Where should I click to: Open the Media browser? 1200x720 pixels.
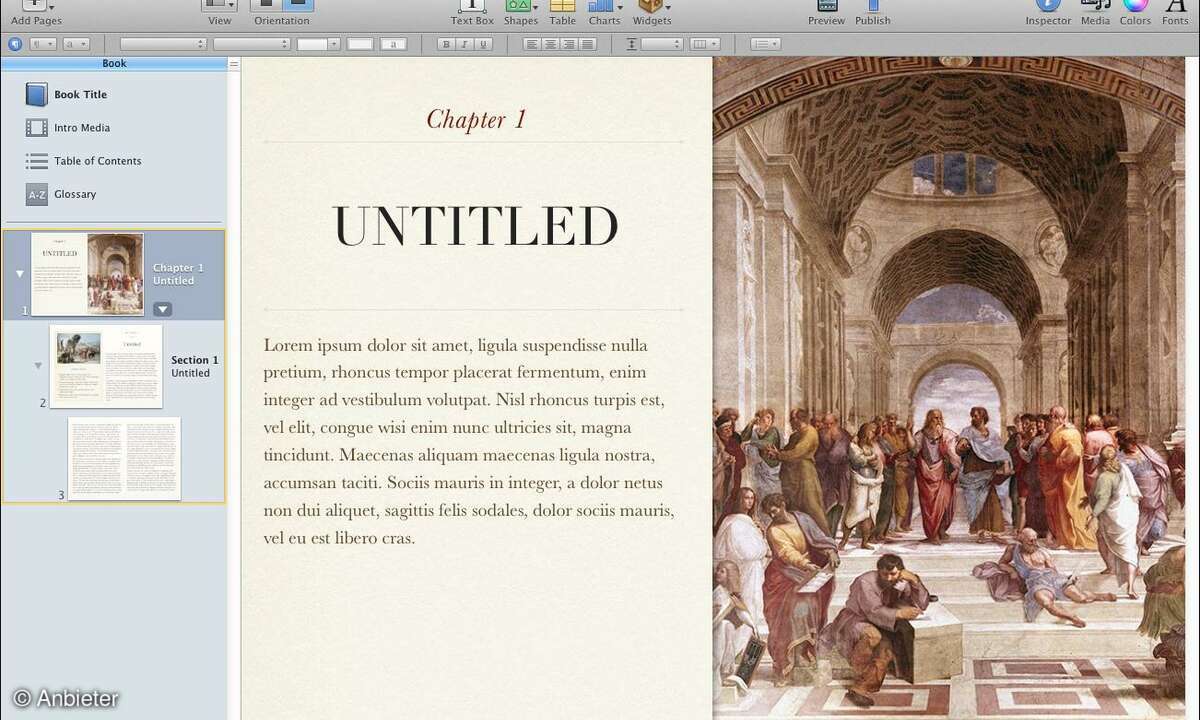coord(1096,13)
